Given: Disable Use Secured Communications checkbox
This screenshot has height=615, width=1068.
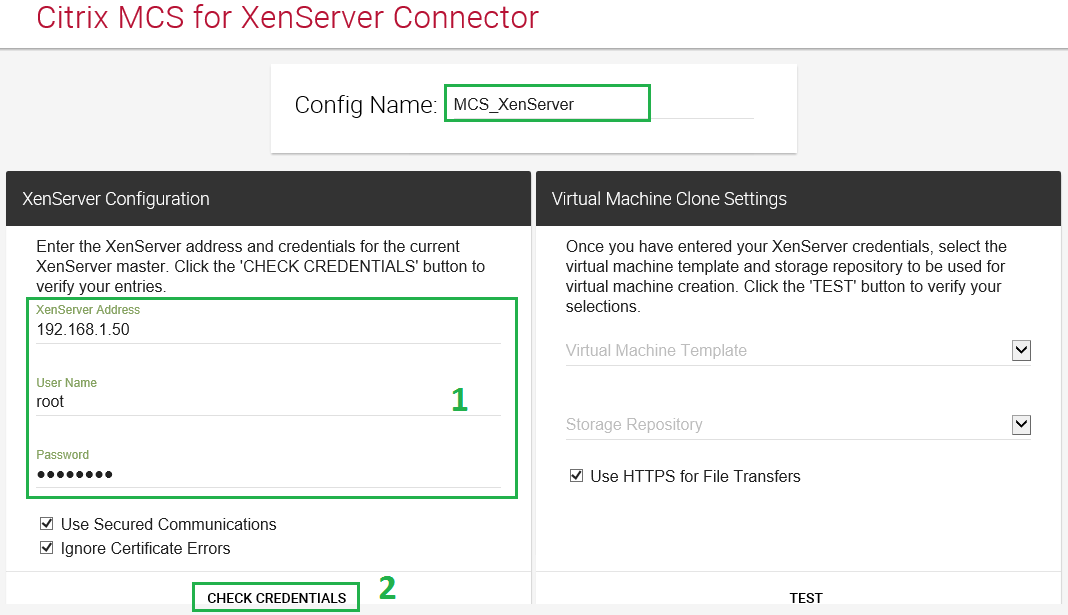Looking at the screenshot, I should 47,524.
